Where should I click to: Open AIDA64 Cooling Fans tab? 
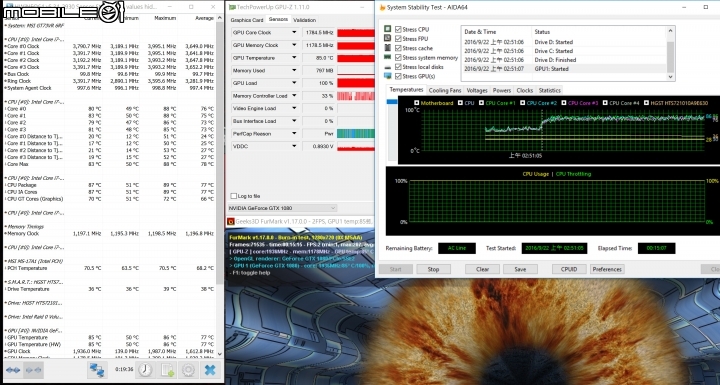pos(444,91)
